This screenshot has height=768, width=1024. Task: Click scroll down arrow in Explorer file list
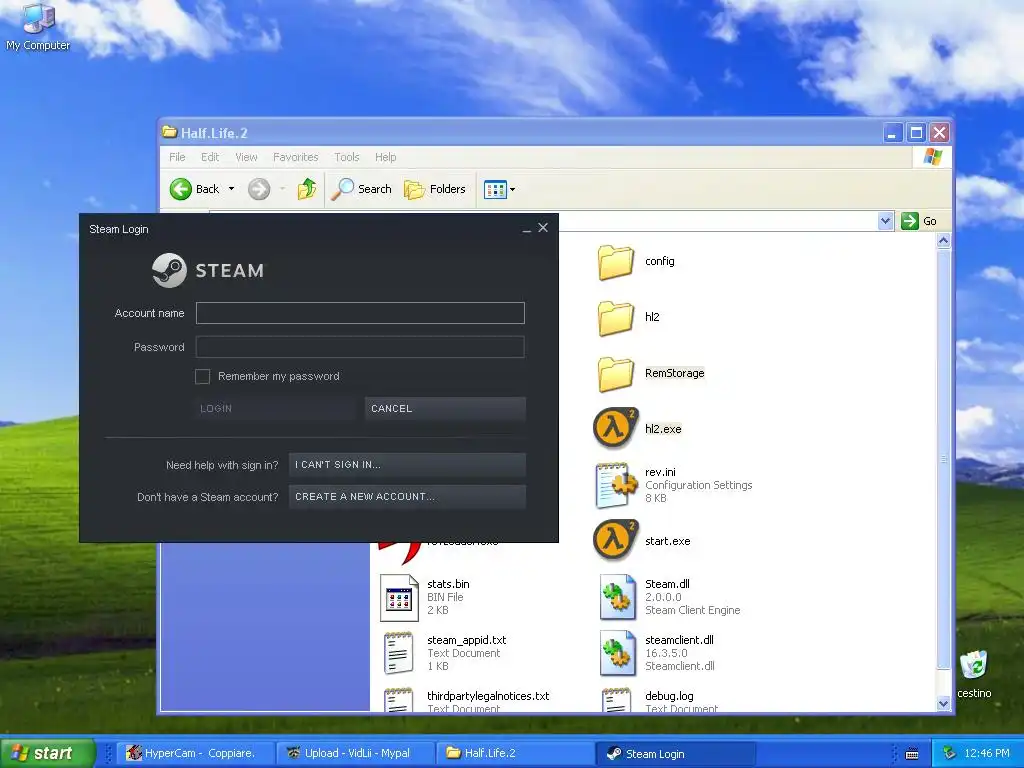coord(943,703)
